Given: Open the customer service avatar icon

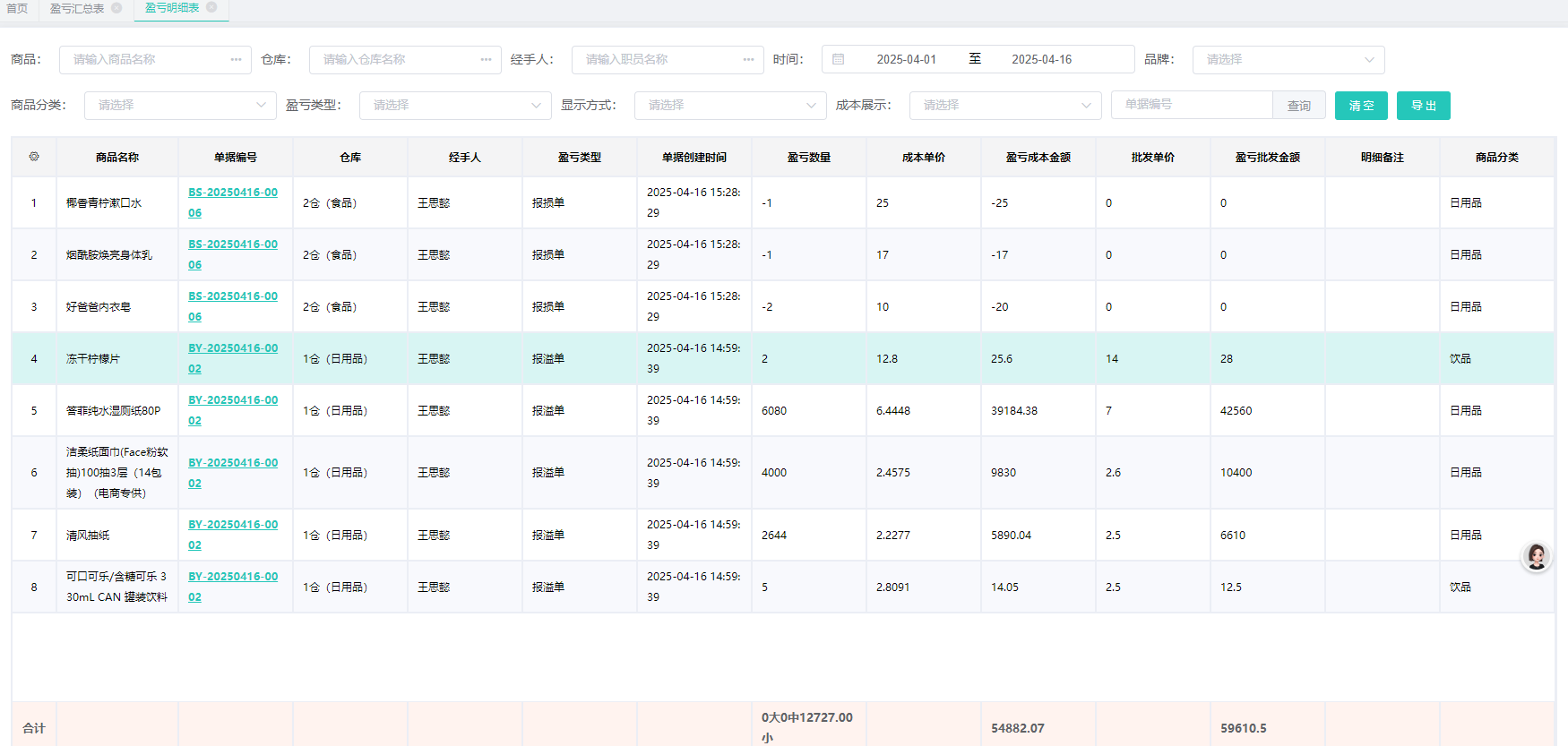Looking at the screenshot, I should point(1536,556).
